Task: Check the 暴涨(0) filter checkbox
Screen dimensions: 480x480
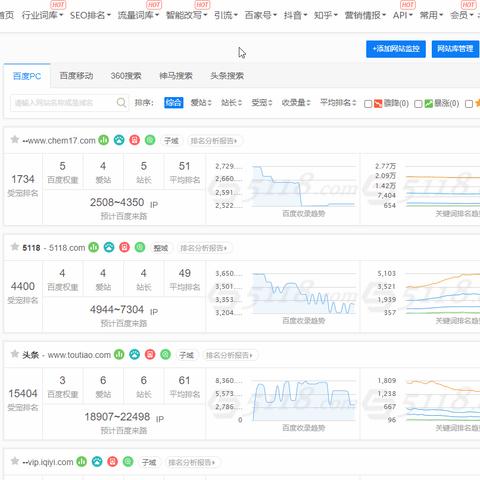Action: [418, 104]
